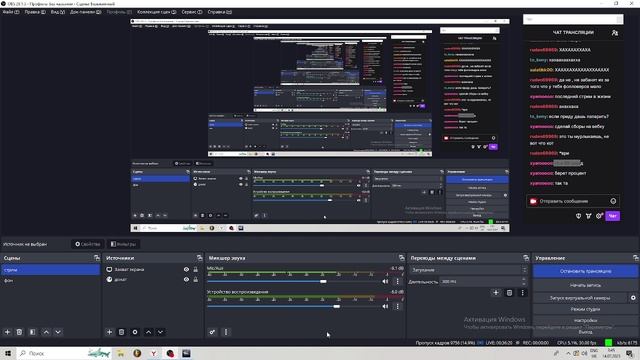Viewport: 640px width, 360px height.
Task: Open the Вид menu
Action: [58, 12]
